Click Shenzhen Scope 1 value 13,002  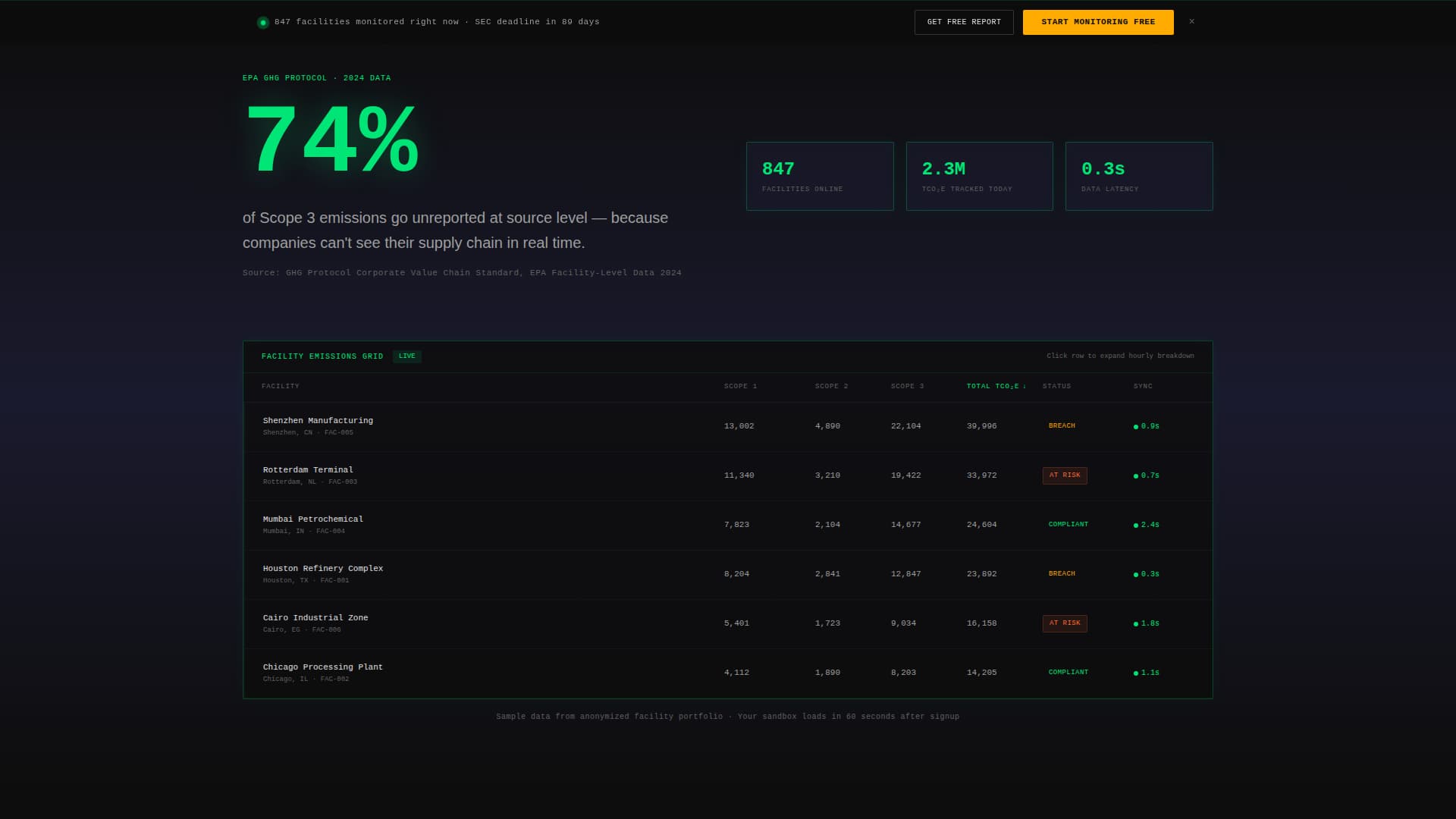(739, 426)
